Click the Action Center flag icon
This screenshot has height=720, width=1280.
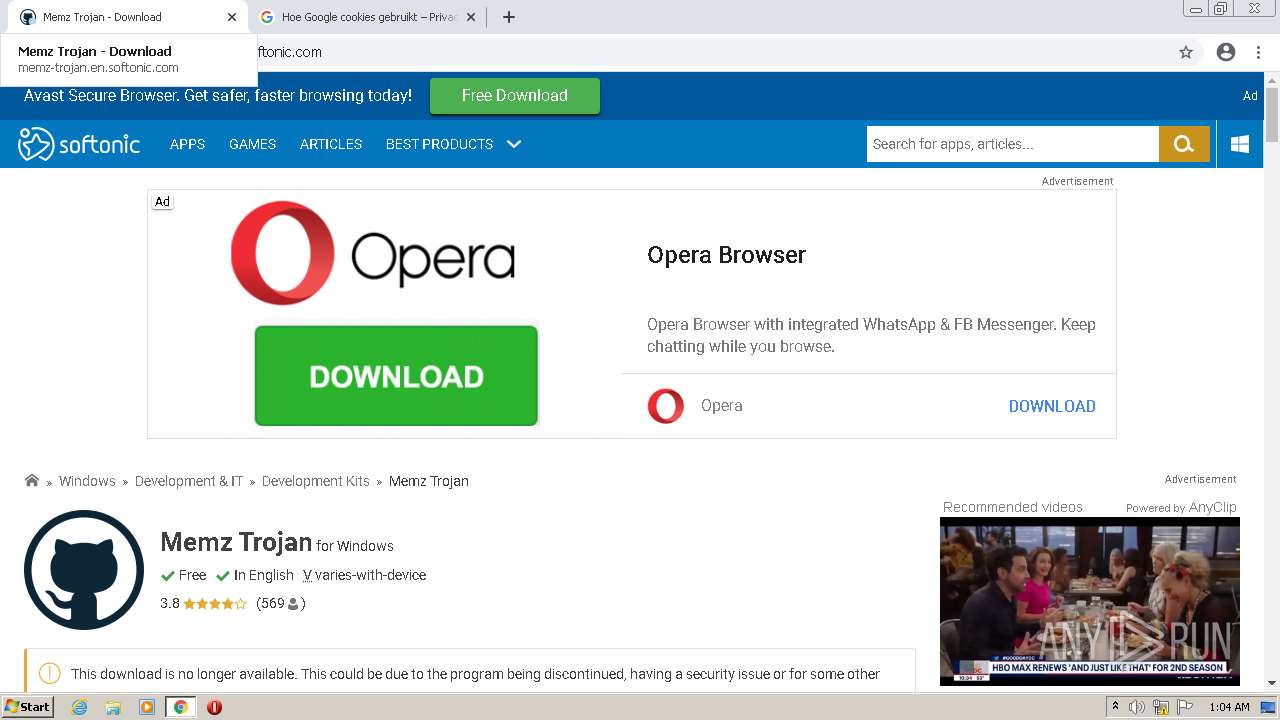tap(1184, 707)
